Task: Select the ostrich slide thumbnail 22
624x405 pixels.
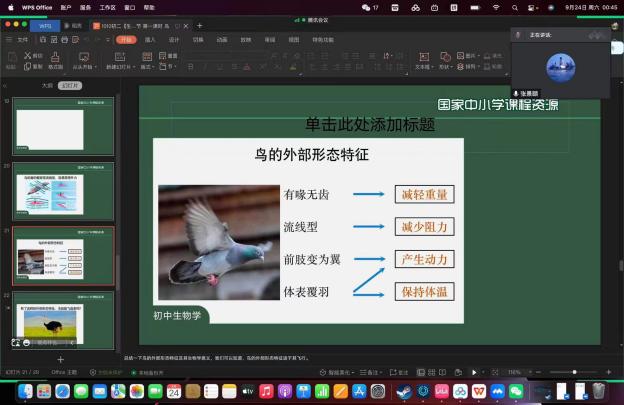Action: (x=63, y=319)
